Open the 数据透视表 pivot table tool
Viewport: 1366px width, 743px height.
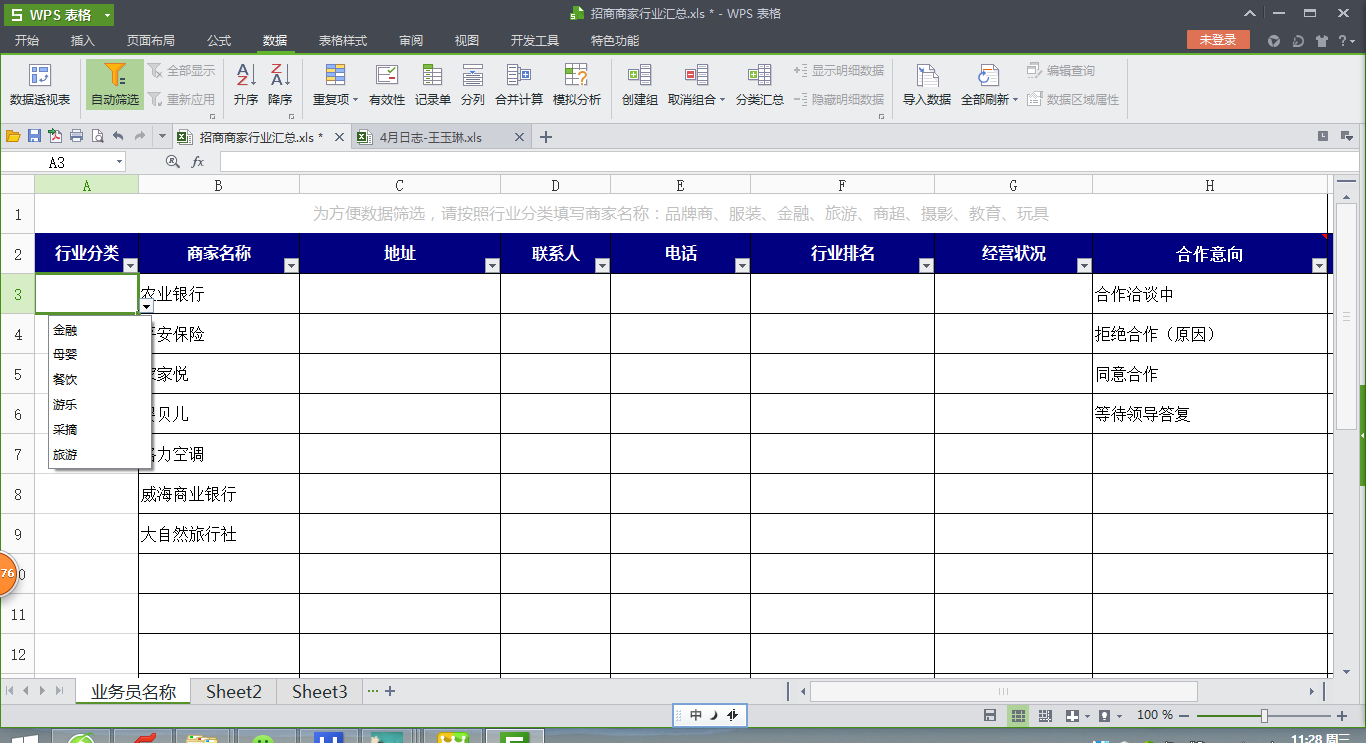[x=40, y=84]
